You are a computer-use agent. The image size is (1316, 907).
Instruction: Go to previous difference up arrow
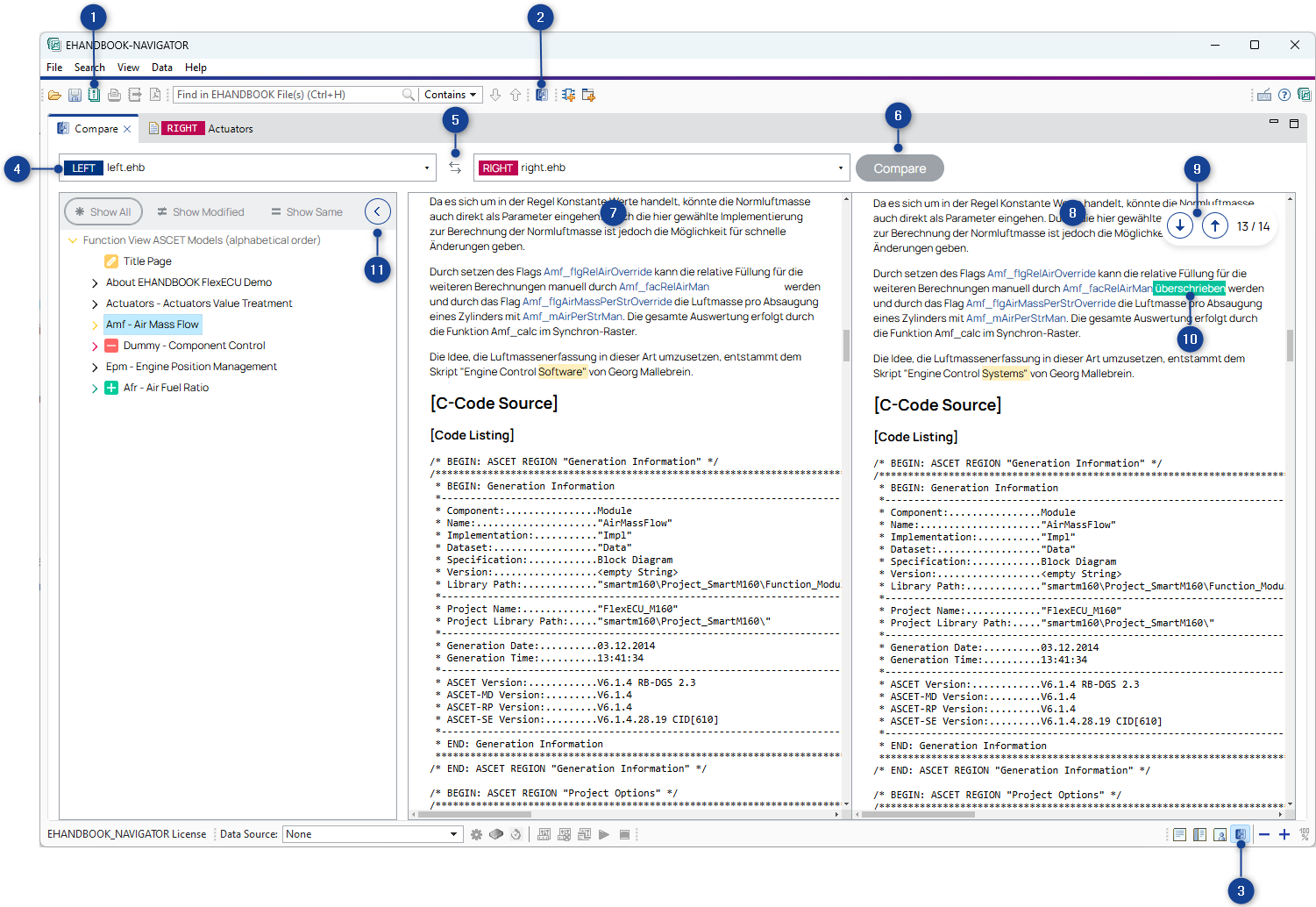pos(1214,225)
